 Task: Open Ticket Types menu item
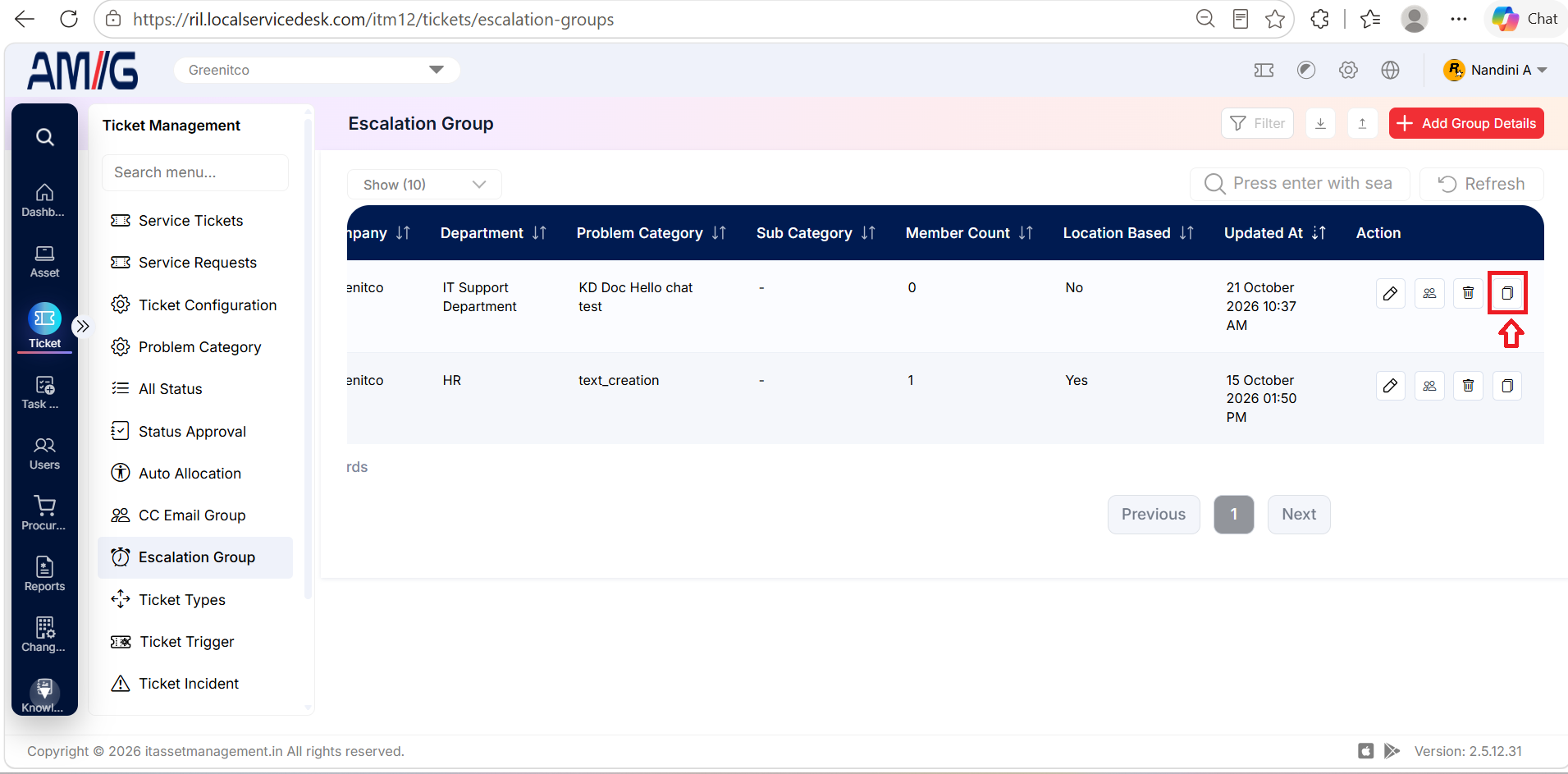point(195,600)
